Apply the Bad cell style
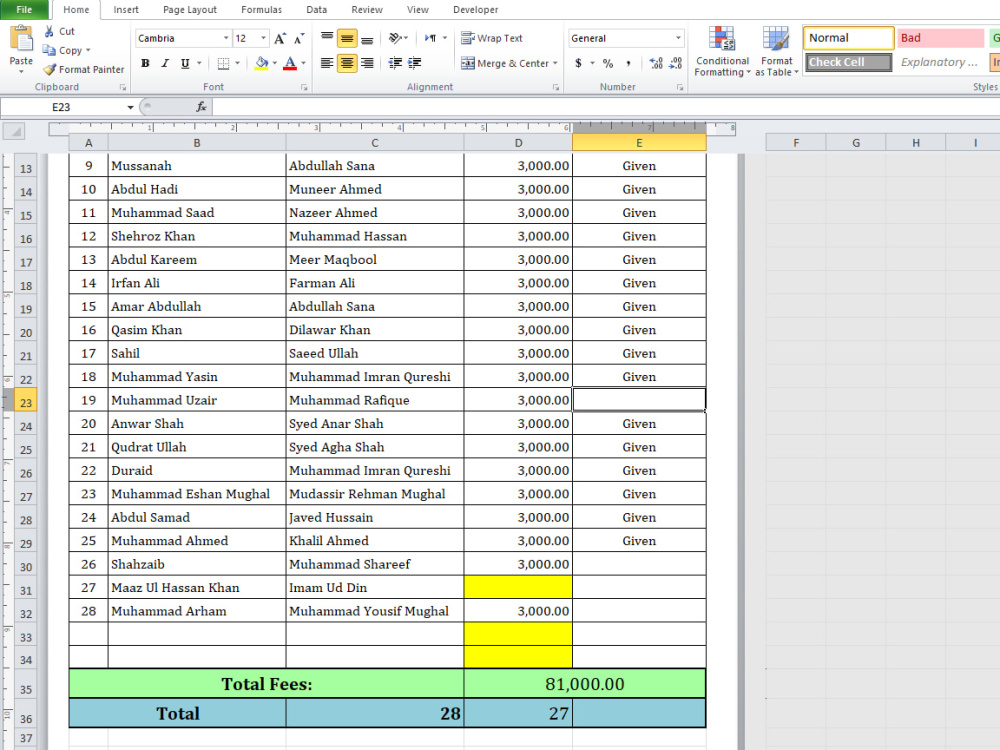Image resolution: width=1000 pixels, height=750 pixels. click(941, 38)
